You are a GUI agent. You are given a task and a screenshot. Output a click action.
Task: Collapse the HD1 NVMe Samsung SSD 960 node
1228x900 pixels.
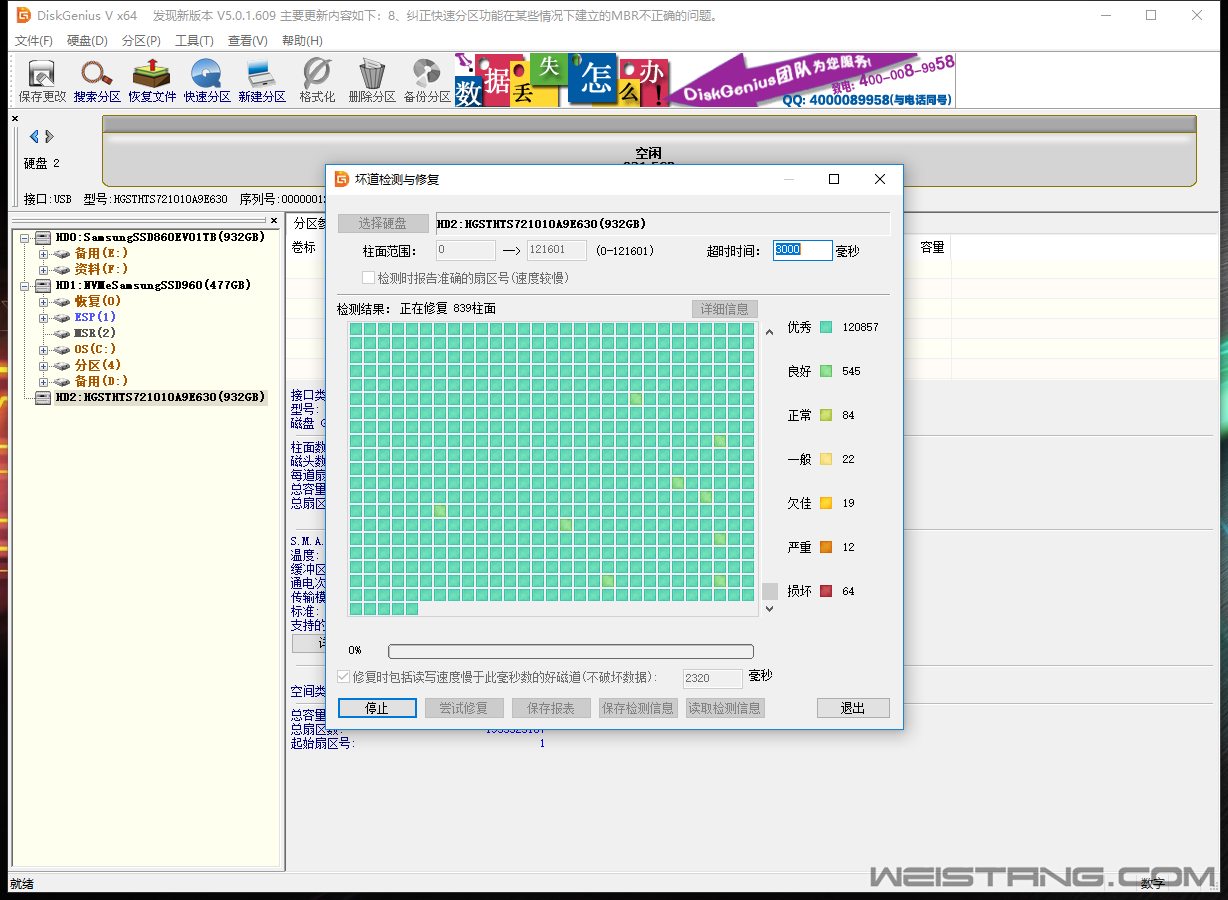point(25,285)
